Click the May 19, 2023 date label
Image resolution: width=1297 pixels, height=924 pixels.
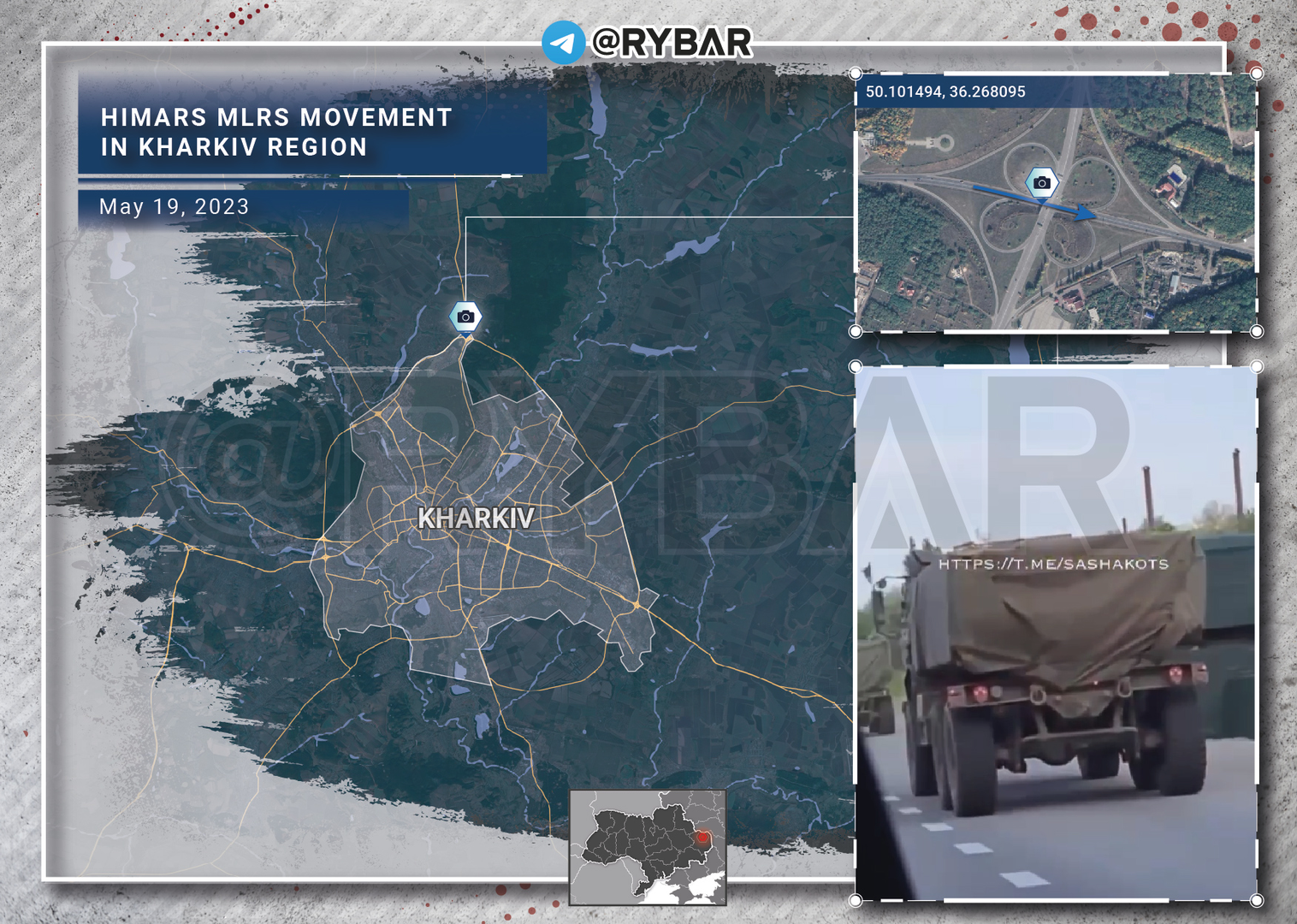click(x=174, y=207)
